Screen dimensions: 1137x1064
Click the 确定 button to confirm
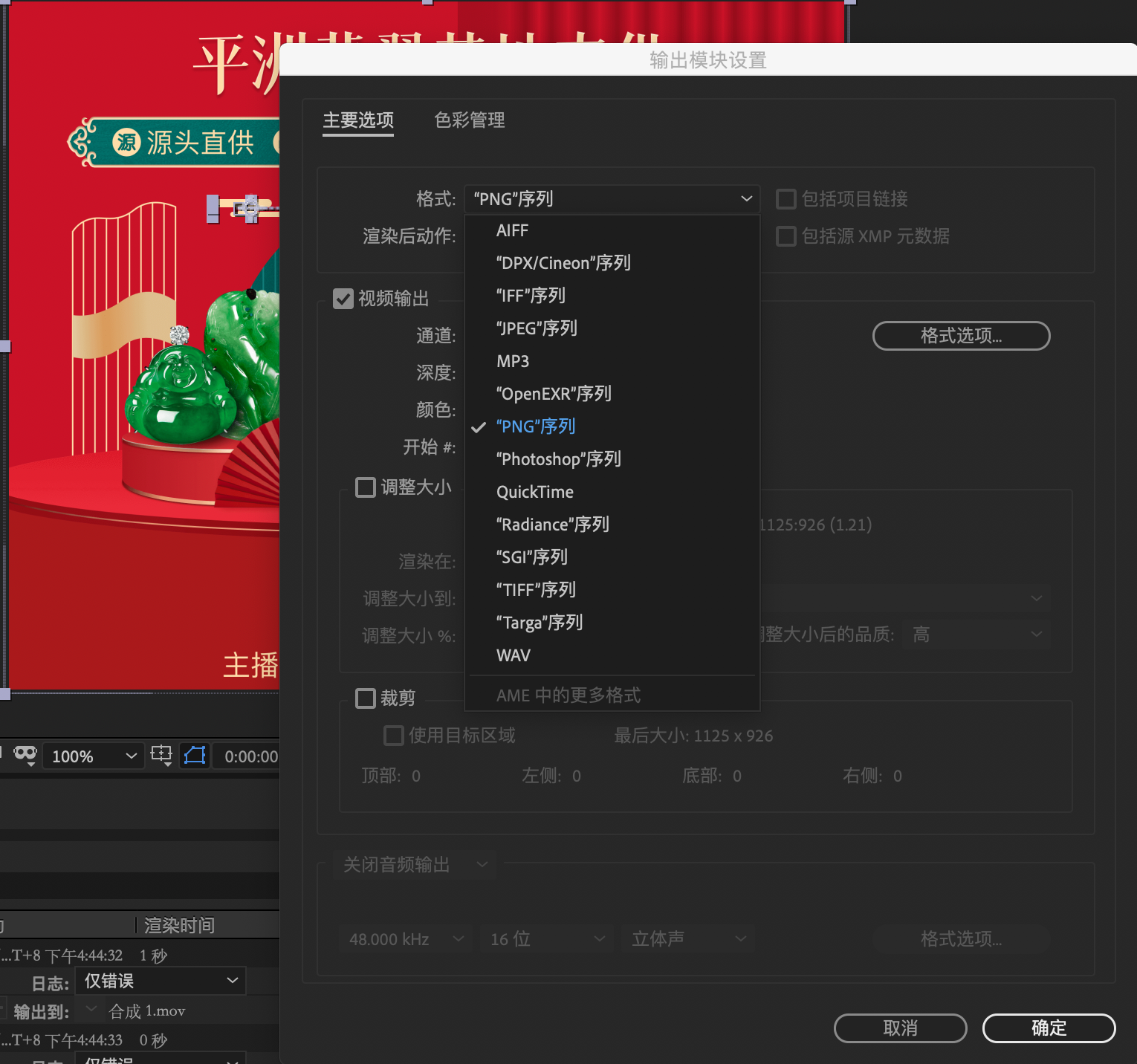pyautogui.click(x=1049, y=1028)
